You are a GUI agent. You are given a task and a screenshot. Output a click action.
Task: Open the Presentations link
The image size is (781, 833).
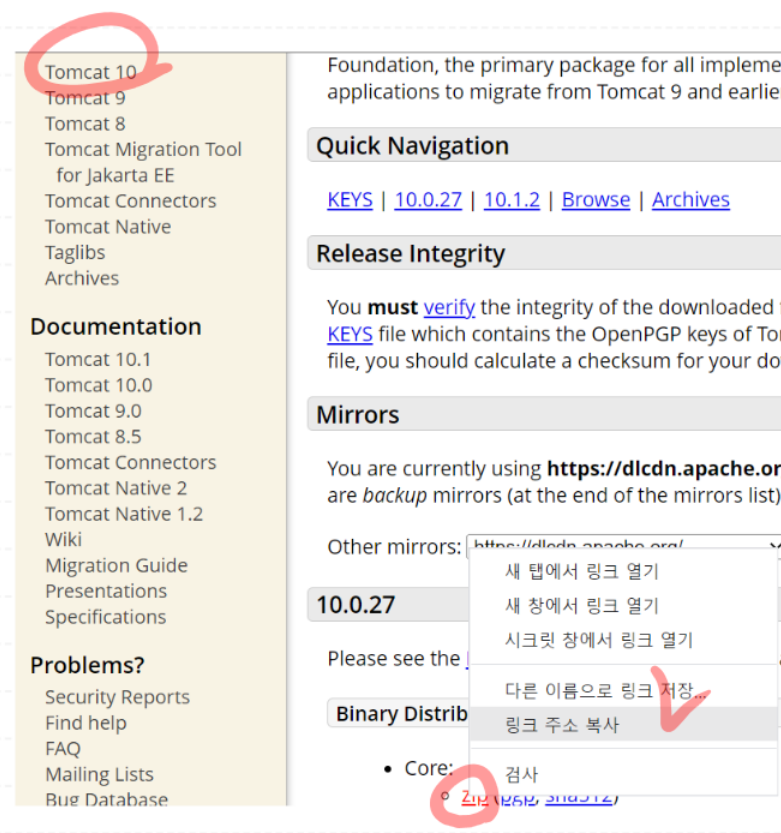(106, 591)
